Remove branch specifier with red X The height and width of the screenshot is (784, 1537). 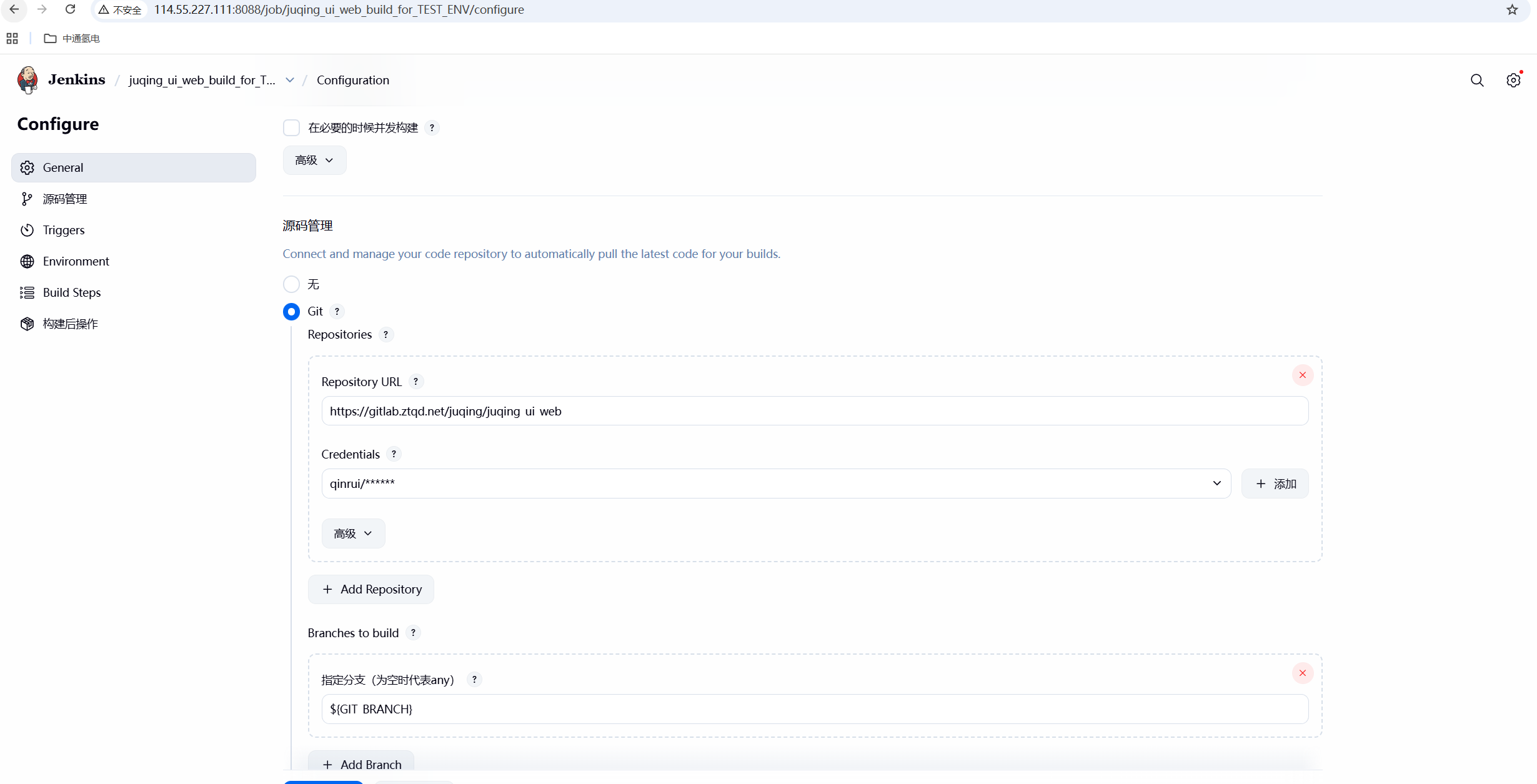[x=1303, y=673]
